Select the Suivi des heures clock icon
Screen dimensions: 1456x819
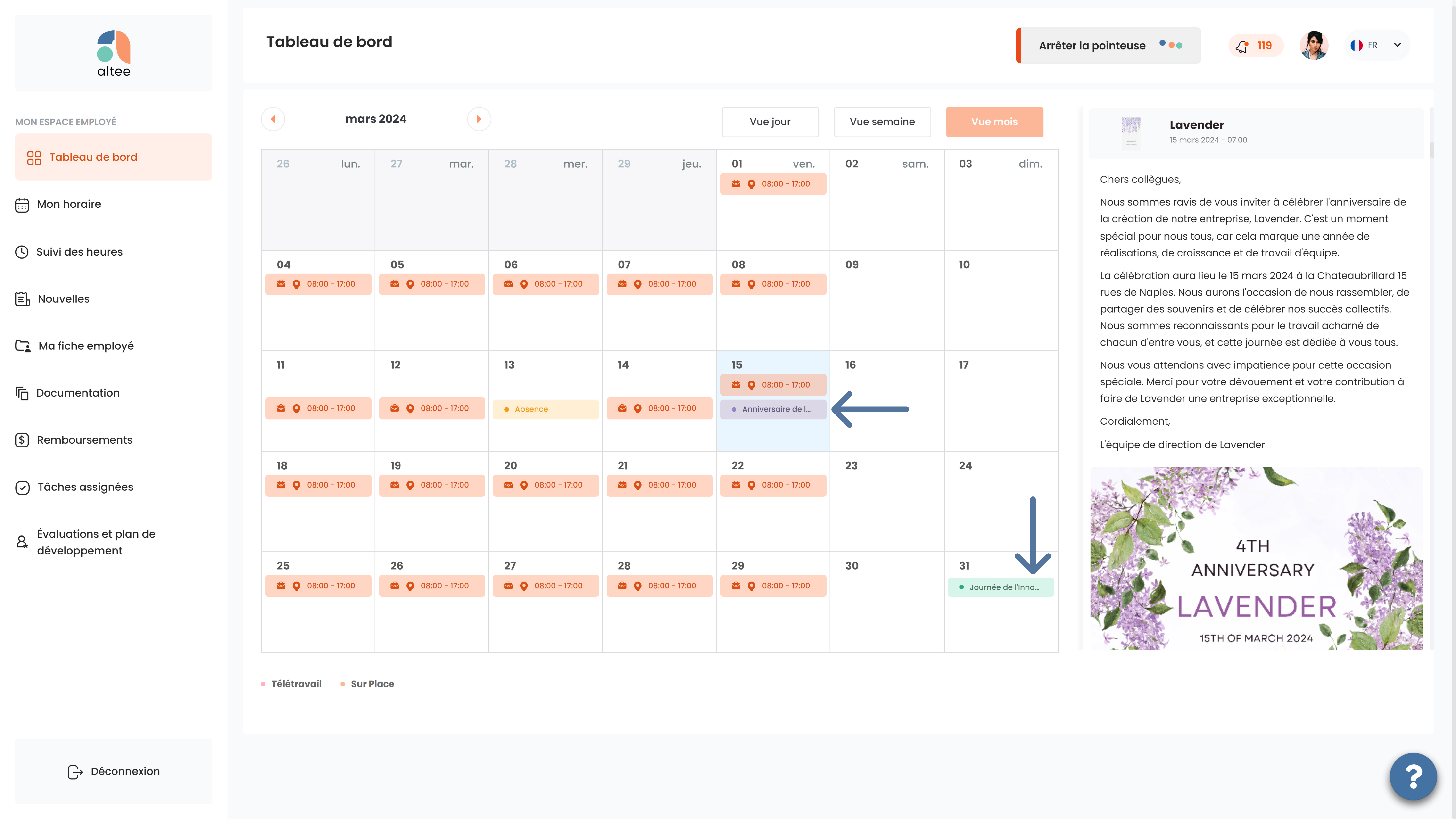22,252
